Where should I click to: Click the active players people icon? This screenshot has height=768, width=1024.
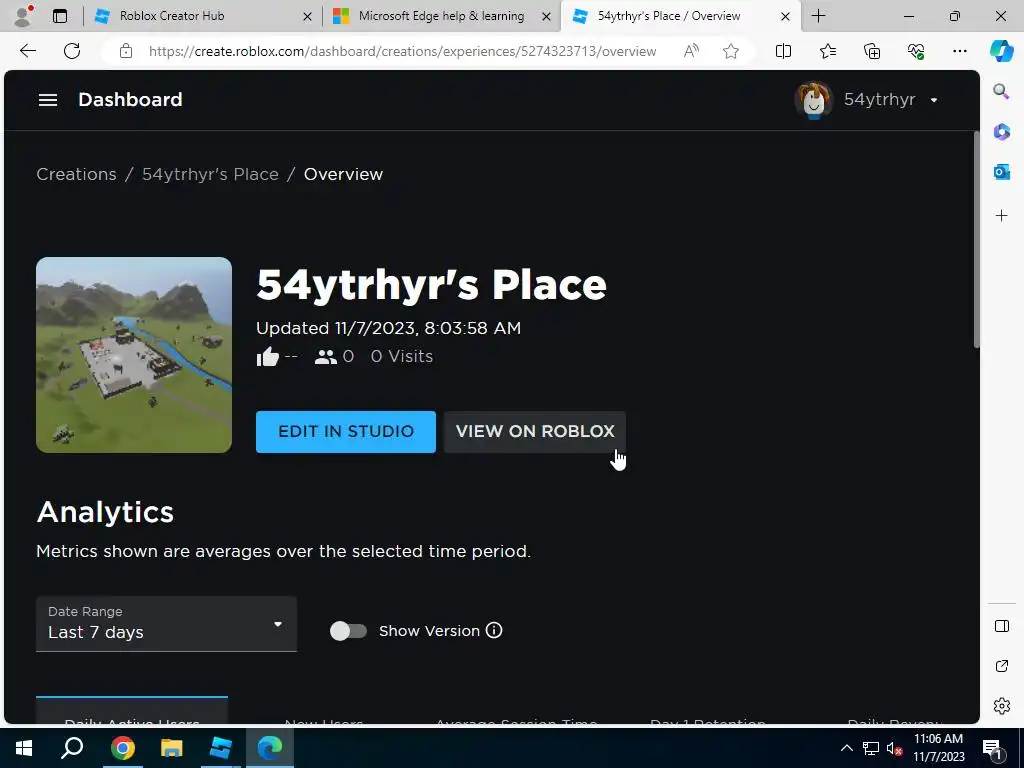click(x=325, y=357)
